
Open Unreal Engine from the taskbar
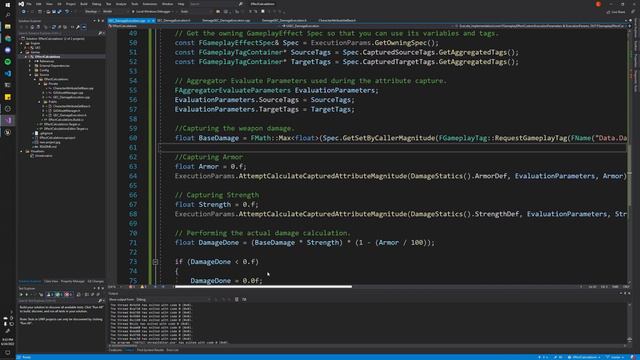[x=8, y=133]
